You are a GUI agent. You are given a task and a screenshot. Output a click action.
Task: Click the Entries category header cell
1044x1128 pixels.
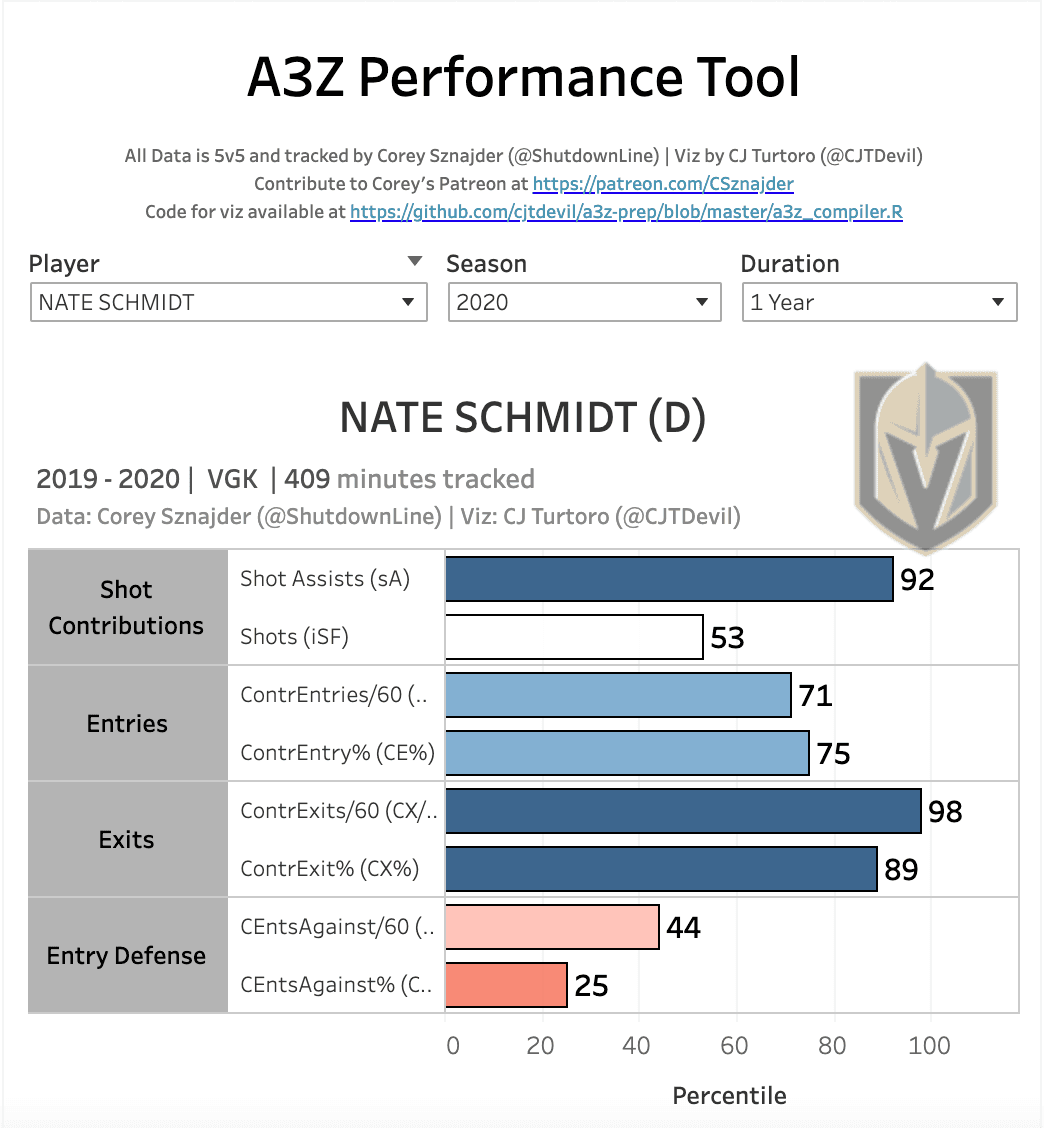[127, 723]
